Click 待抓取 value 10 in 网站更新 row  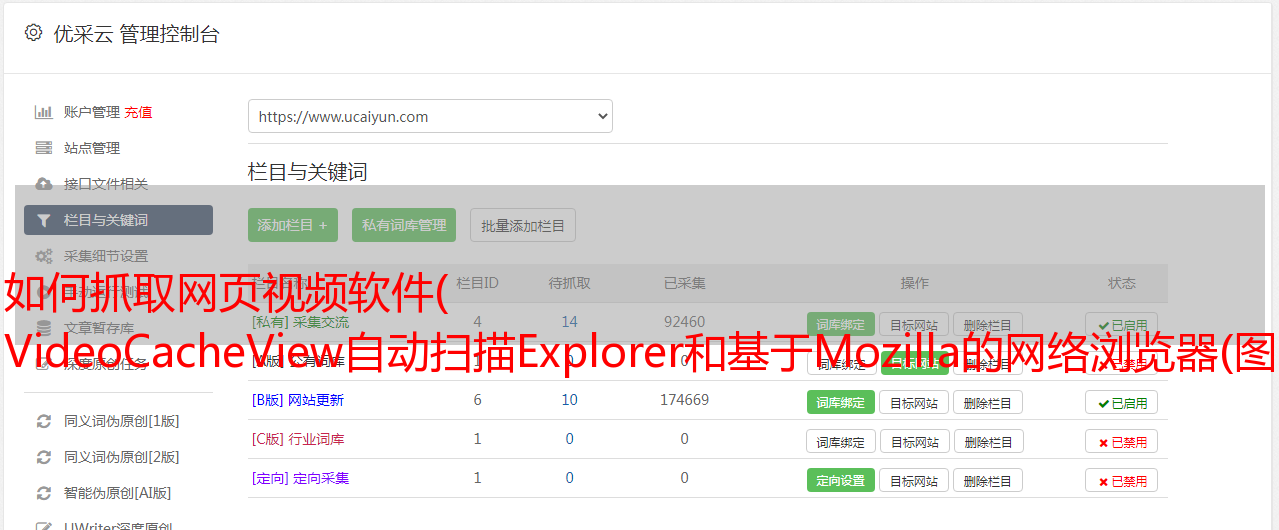tap(570, 400)
